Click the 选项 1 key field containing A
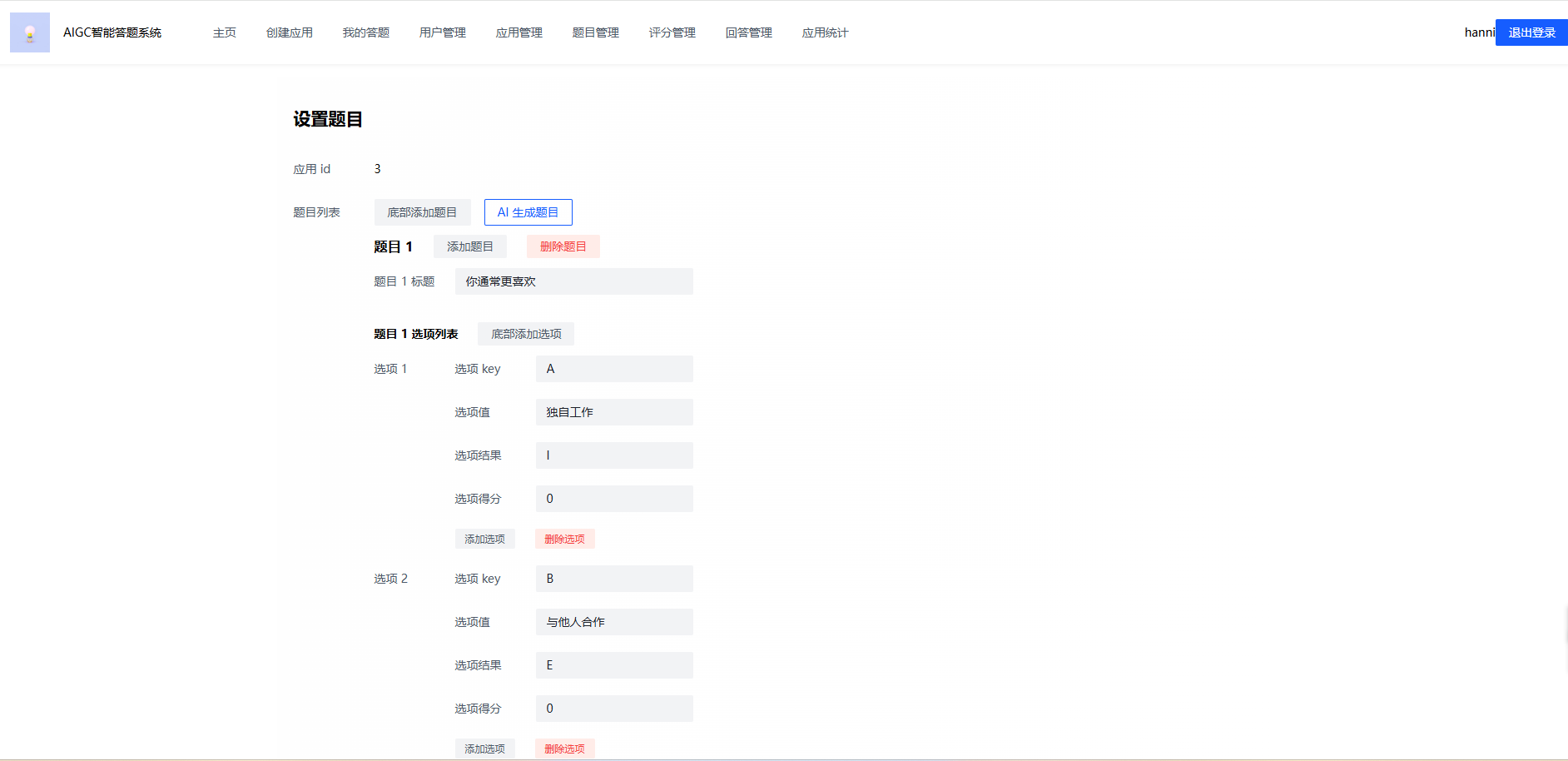Viewport: 1568px width, 761px height. coord(614,369)
